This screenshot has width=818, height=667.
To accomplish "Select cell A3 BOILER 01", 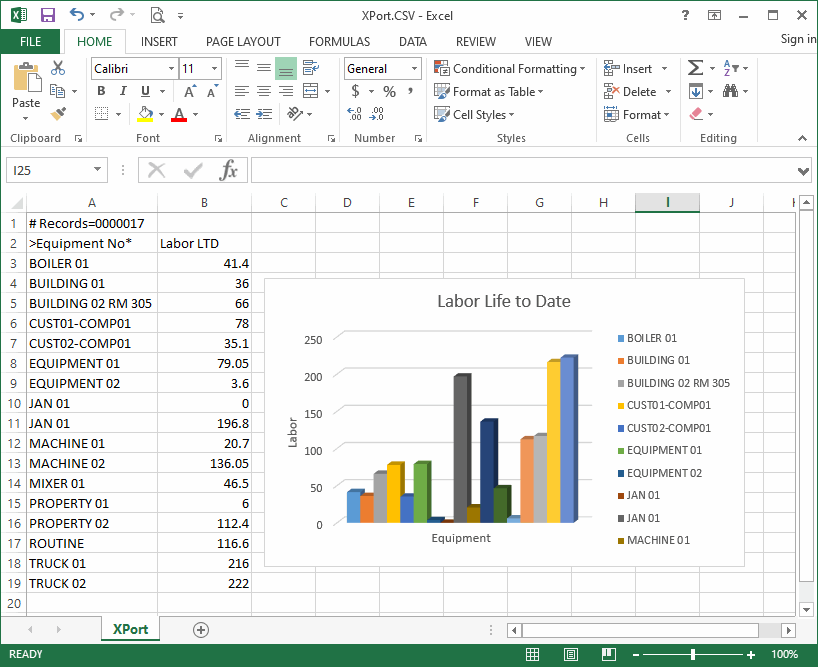I will (x=92, y=263).
